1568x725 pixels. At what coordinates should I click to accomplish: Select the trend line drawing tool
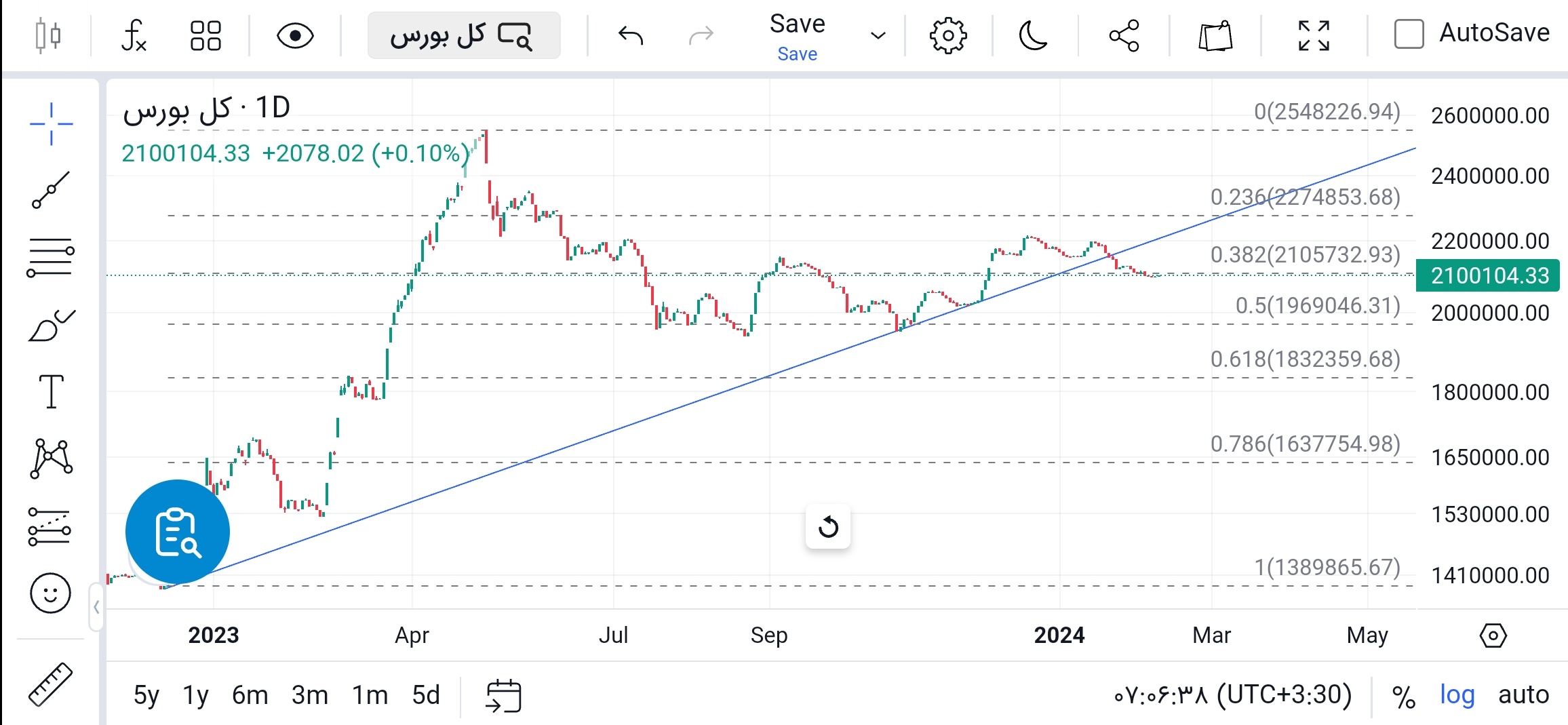coord(51,190)
